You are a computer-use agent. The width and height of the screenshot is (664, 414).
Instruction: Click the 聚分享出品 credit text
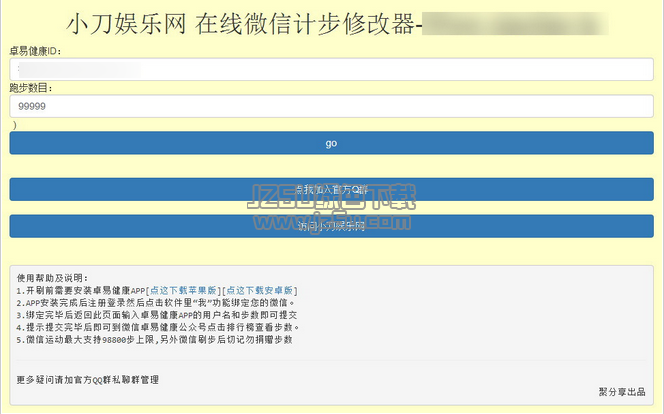(621, 391)
